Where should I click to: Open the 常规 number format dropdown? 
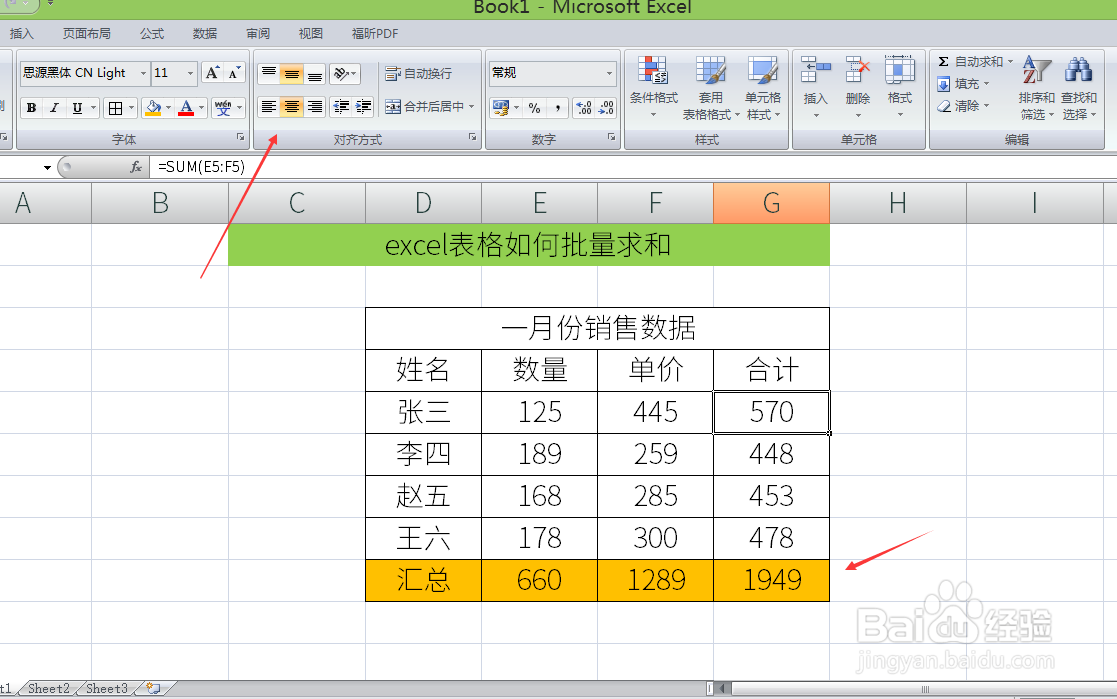pos(551,72)
